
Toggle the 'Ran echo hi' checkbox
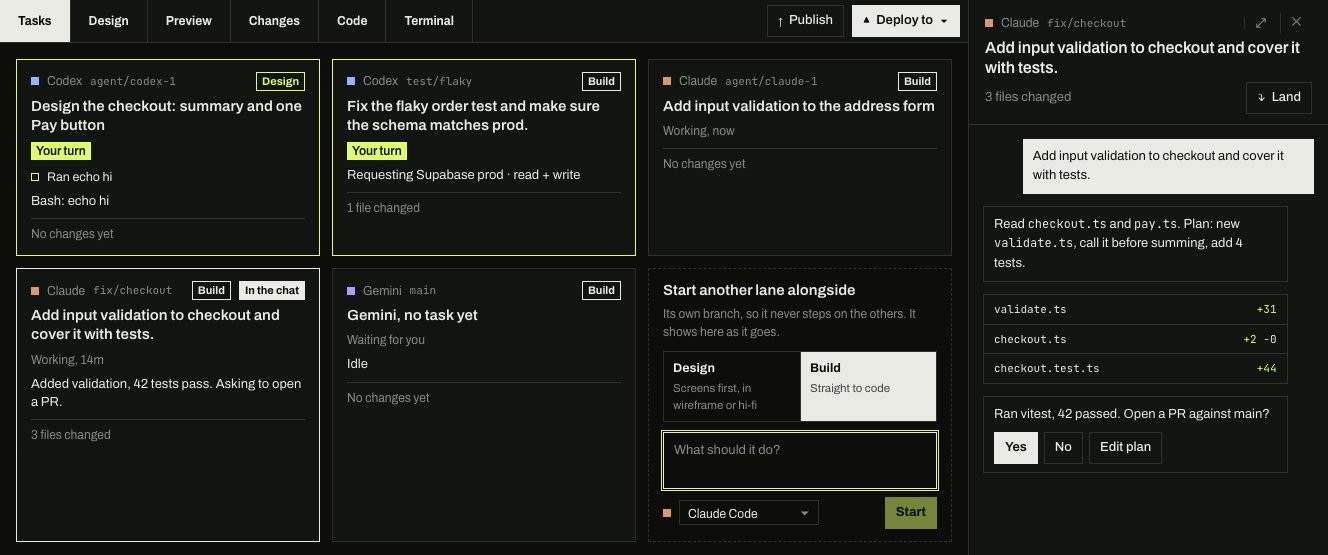point(35,177)
